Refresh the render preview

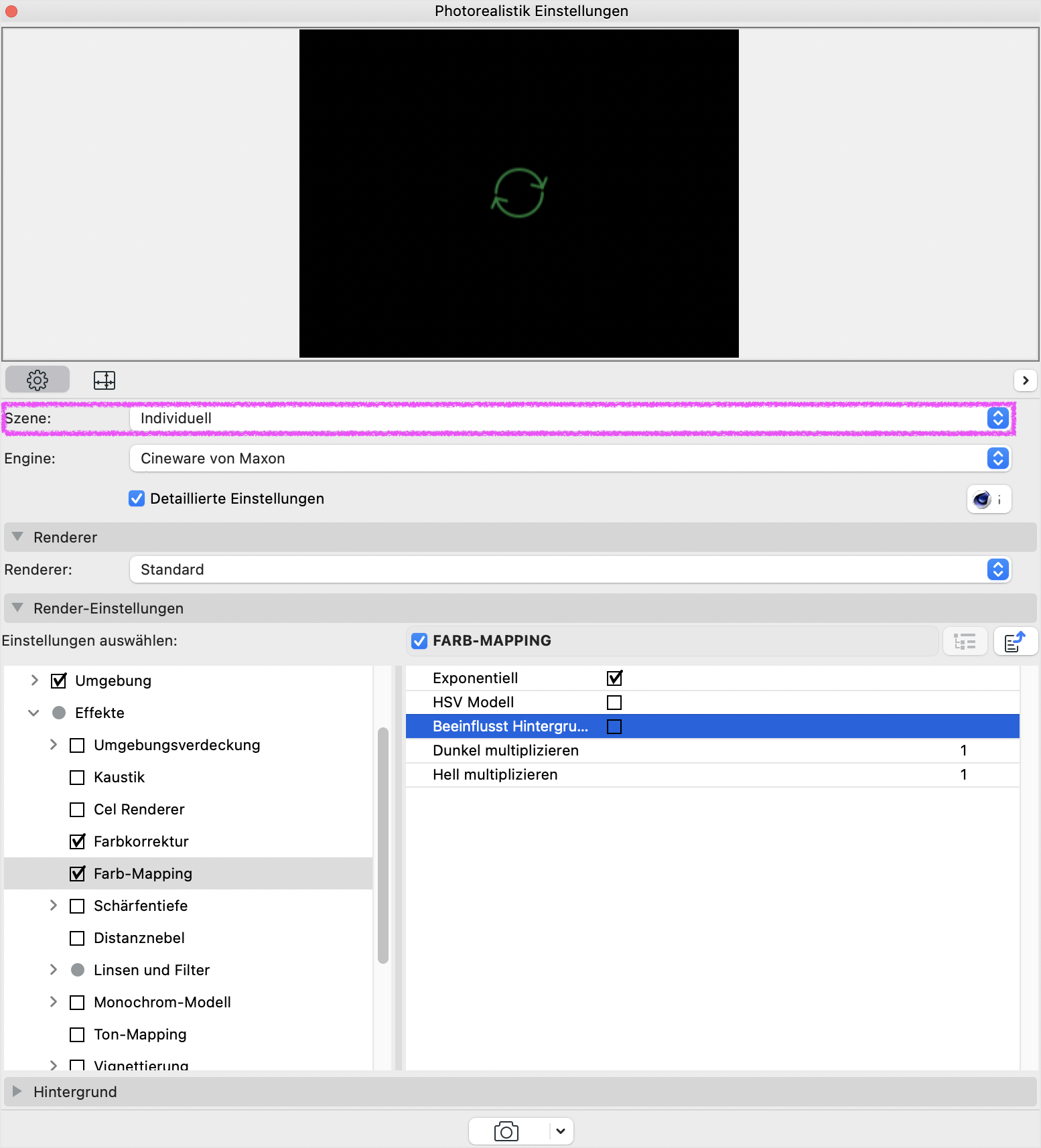click(x=519, y=193)
